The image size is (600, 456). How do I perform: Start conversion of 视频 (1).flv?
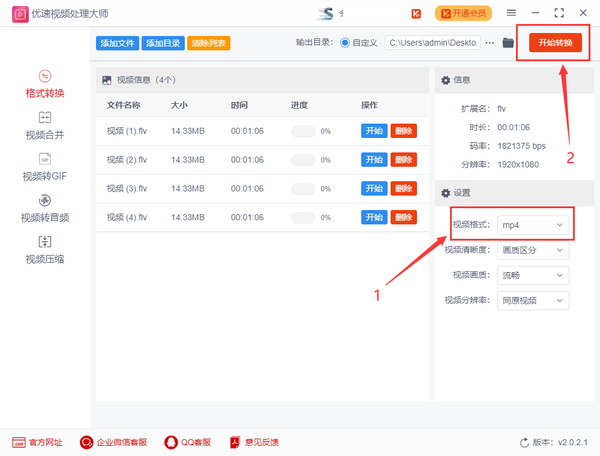374,131
